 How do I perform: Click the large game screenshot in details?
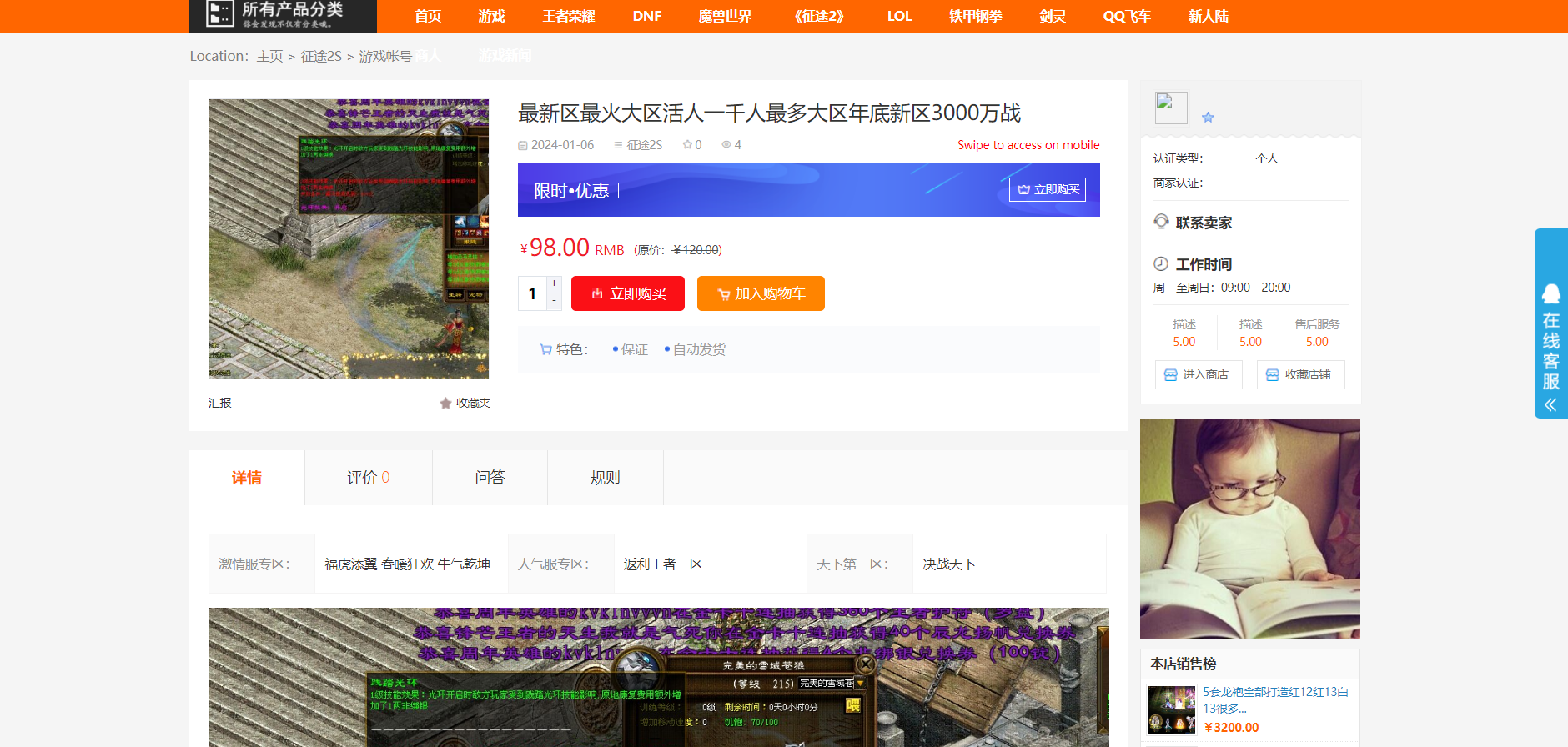point(659,677)
